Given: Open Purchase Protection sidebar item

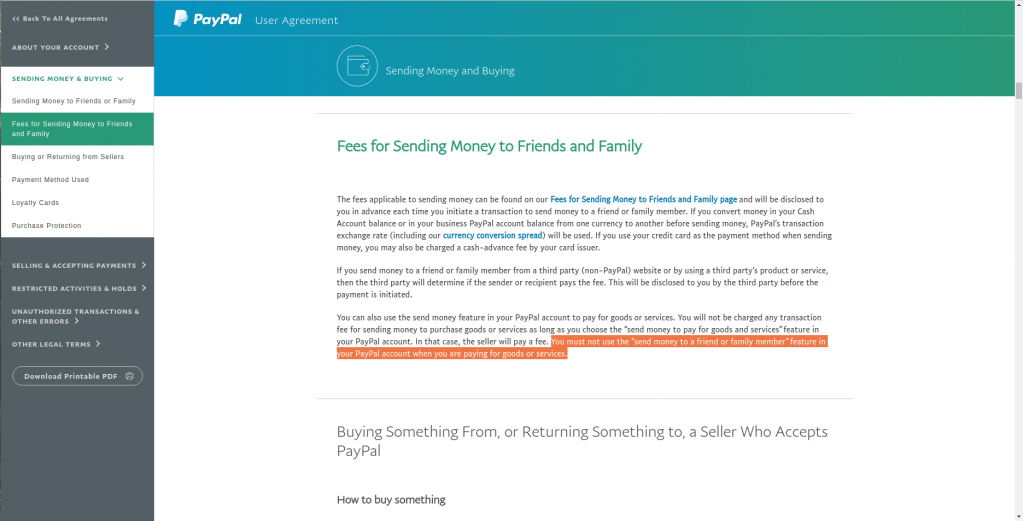Looking at the screenshot, I should coord(77,225).
